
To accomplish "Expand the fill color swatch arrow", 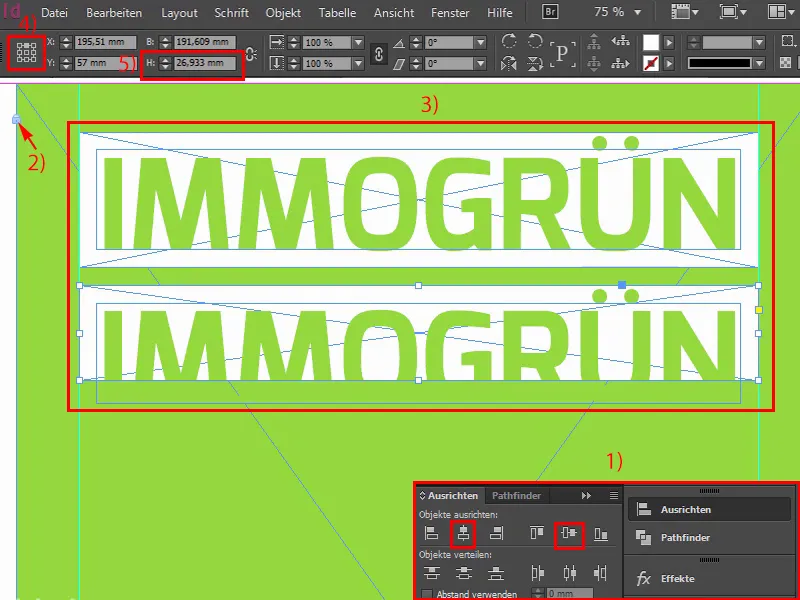I will [669, 42].
